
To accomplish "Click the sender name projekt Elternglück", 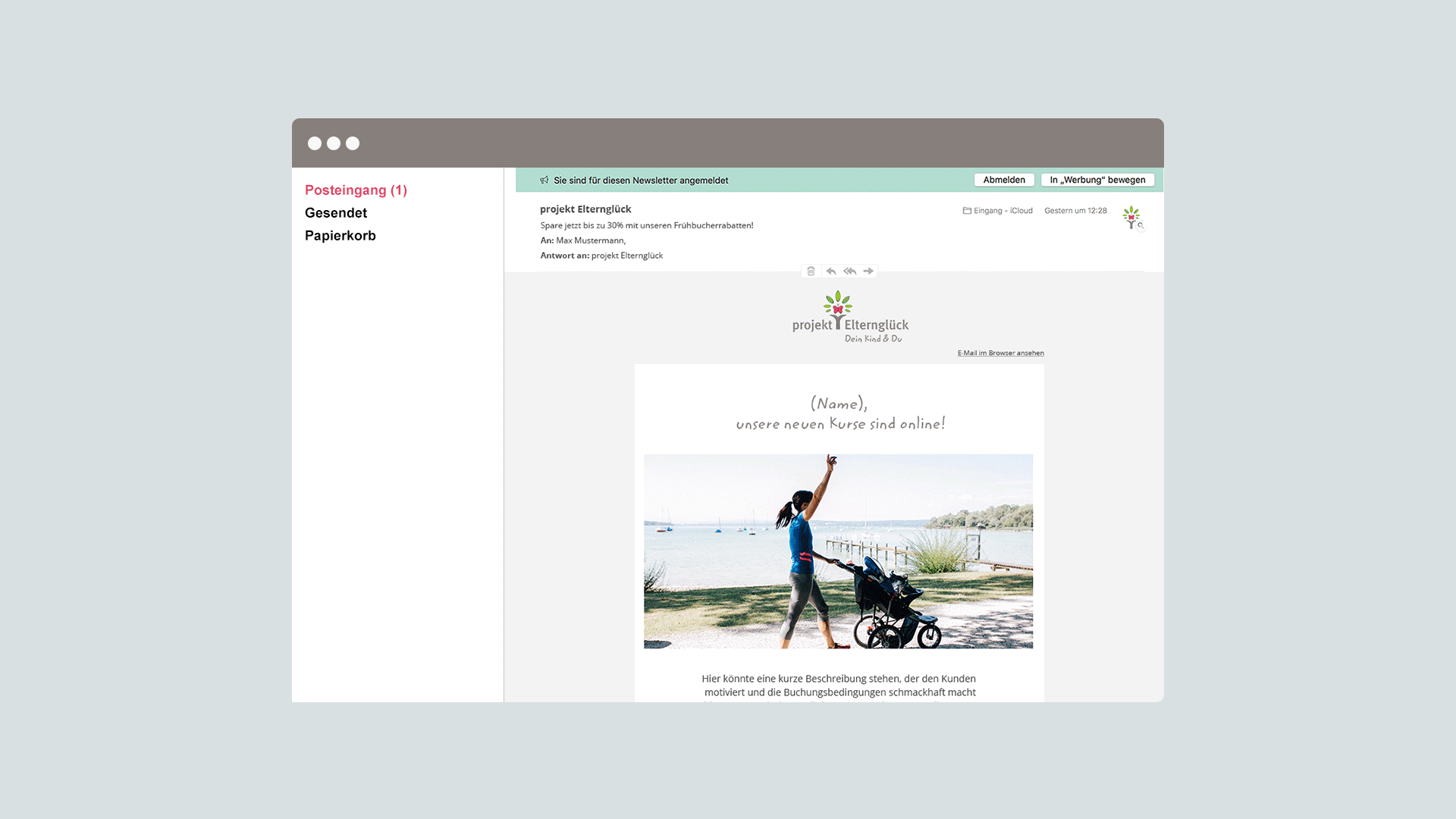I will [585, 209].
